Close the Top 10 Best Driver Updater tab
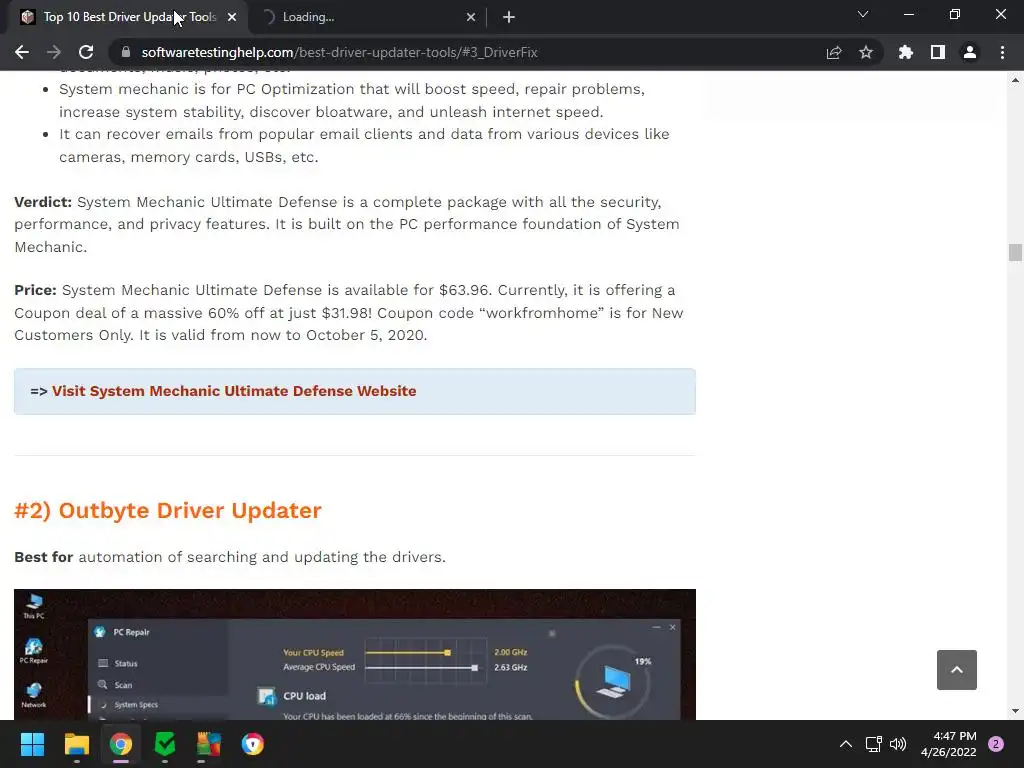1024x768 pixels. pyautogui.click(x=232, y=17)
